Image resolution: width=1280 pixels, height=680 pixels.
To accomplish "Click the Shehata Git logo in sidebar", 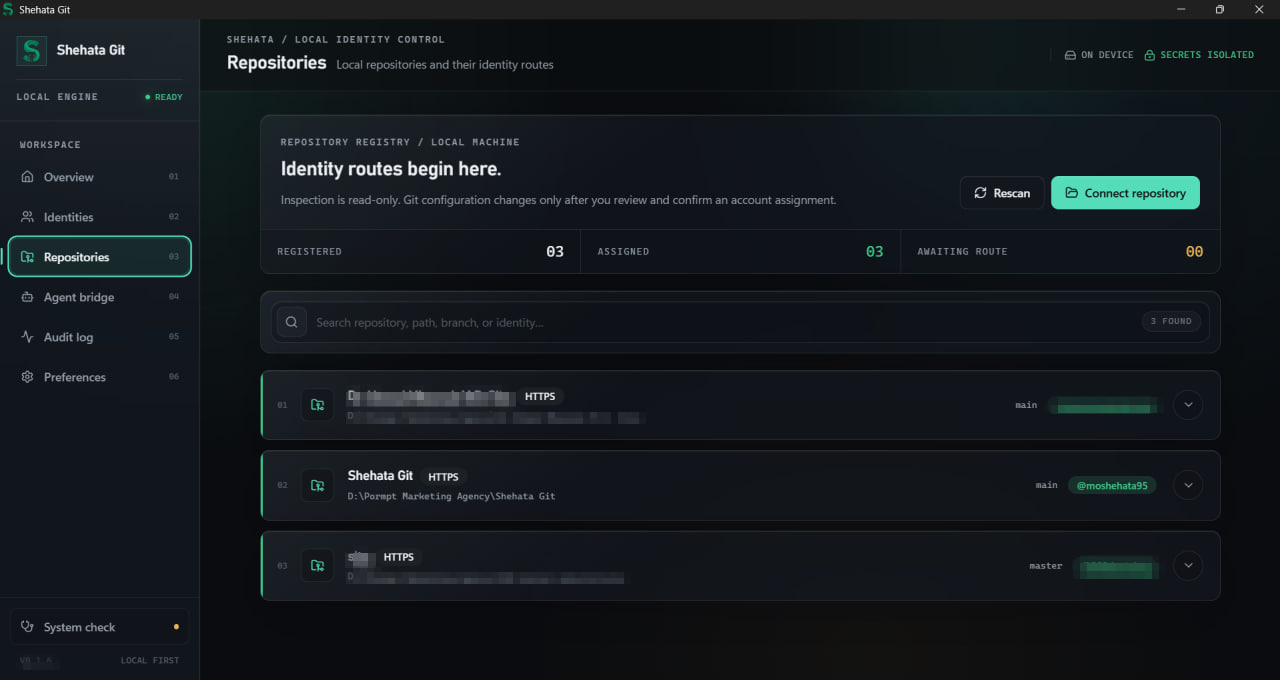I will (x=32, y=51).
